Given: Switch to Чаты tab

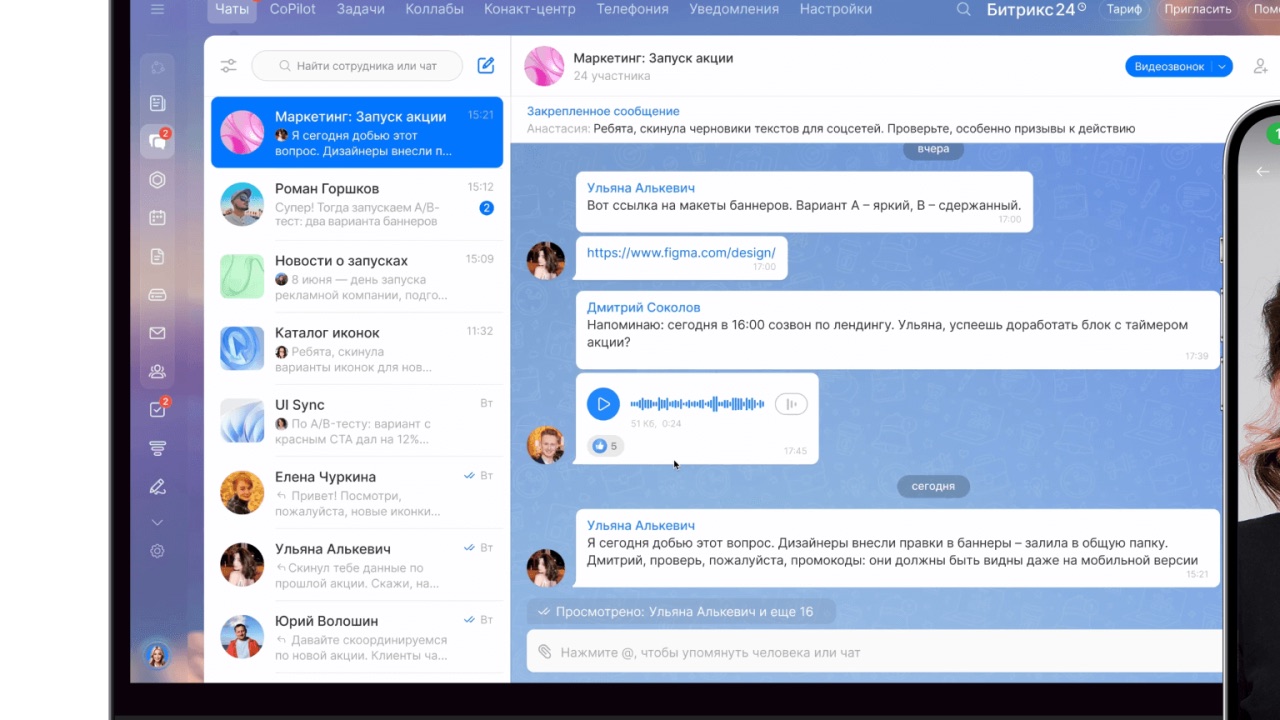Looking at the screenshot, I should (x=232, y=9).
